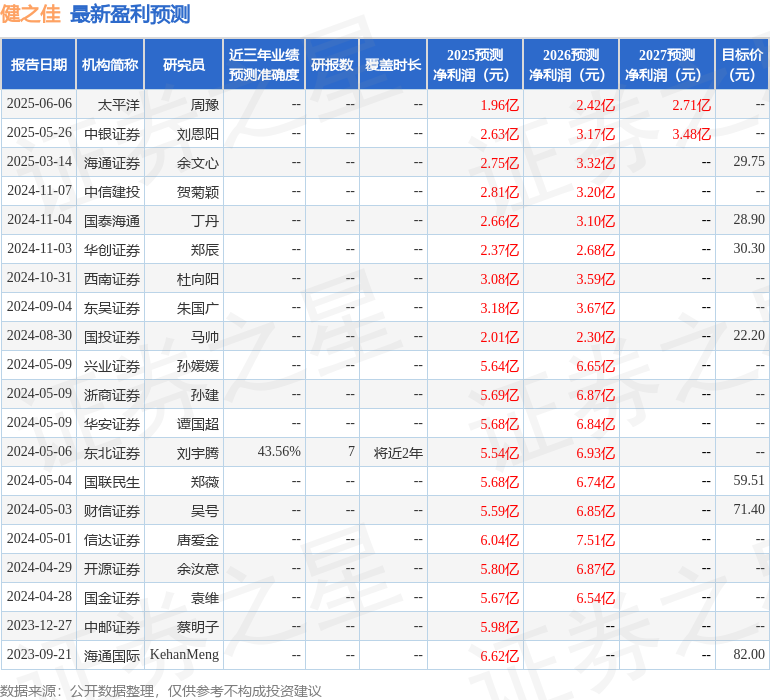The height and width of the screenshot is (700, 770).
Task: Click institution 中信建投
Action: point(112,192)
